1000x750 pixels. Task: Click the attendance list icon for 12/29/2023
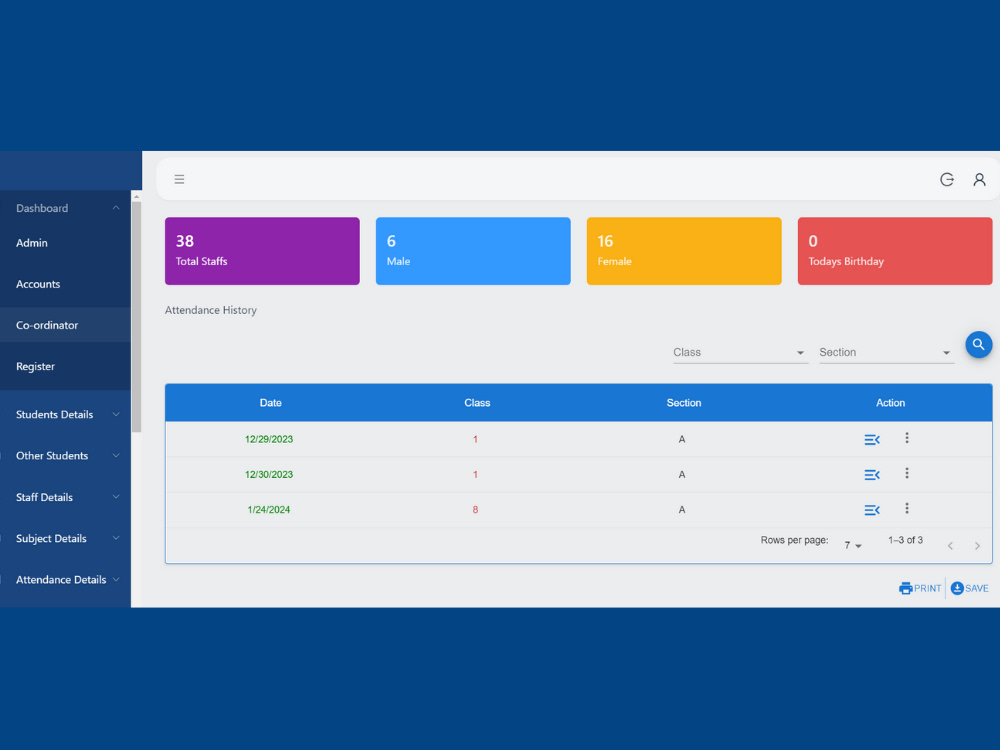871,439
